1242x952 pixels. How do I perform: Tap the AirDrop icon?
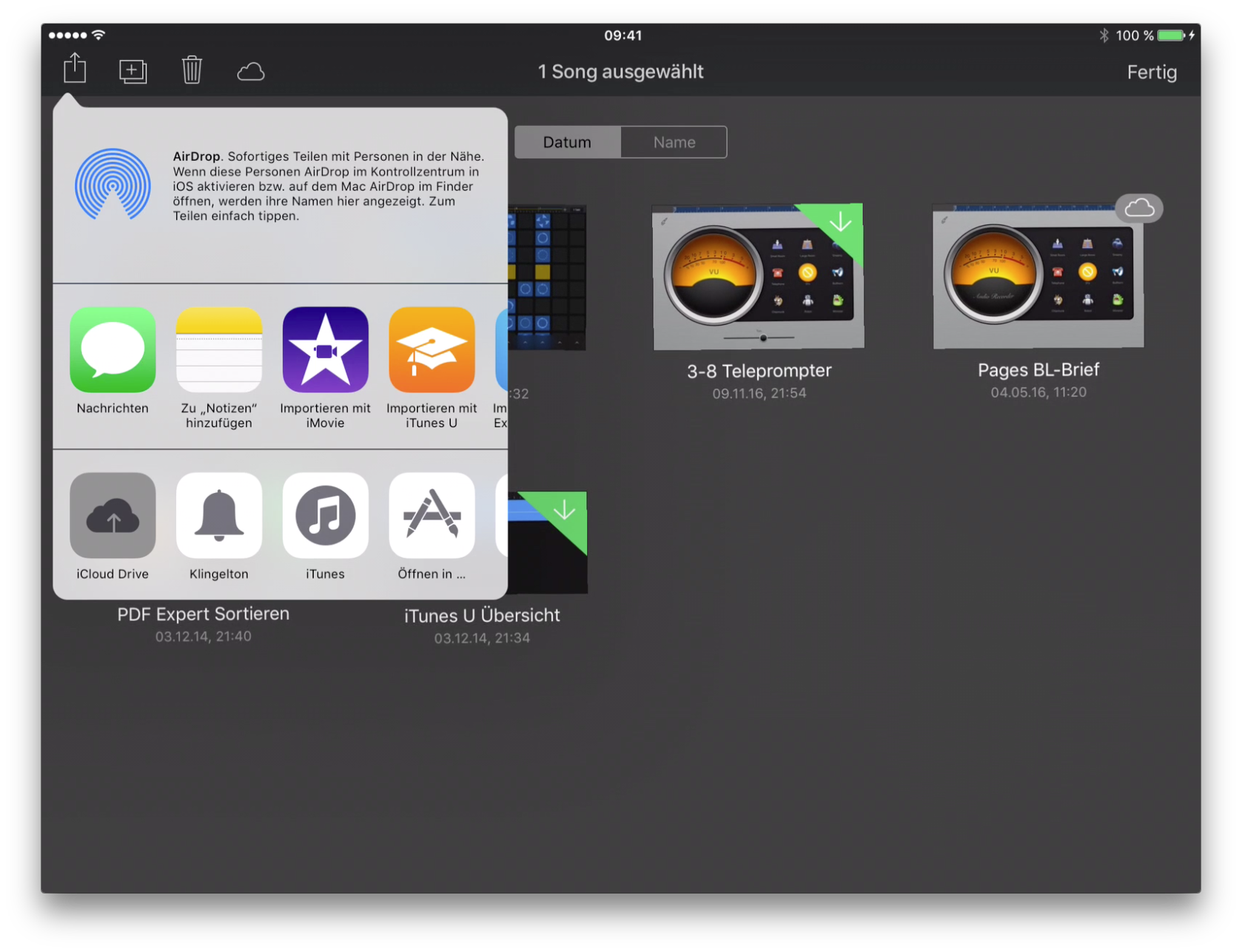click(113, 185)
